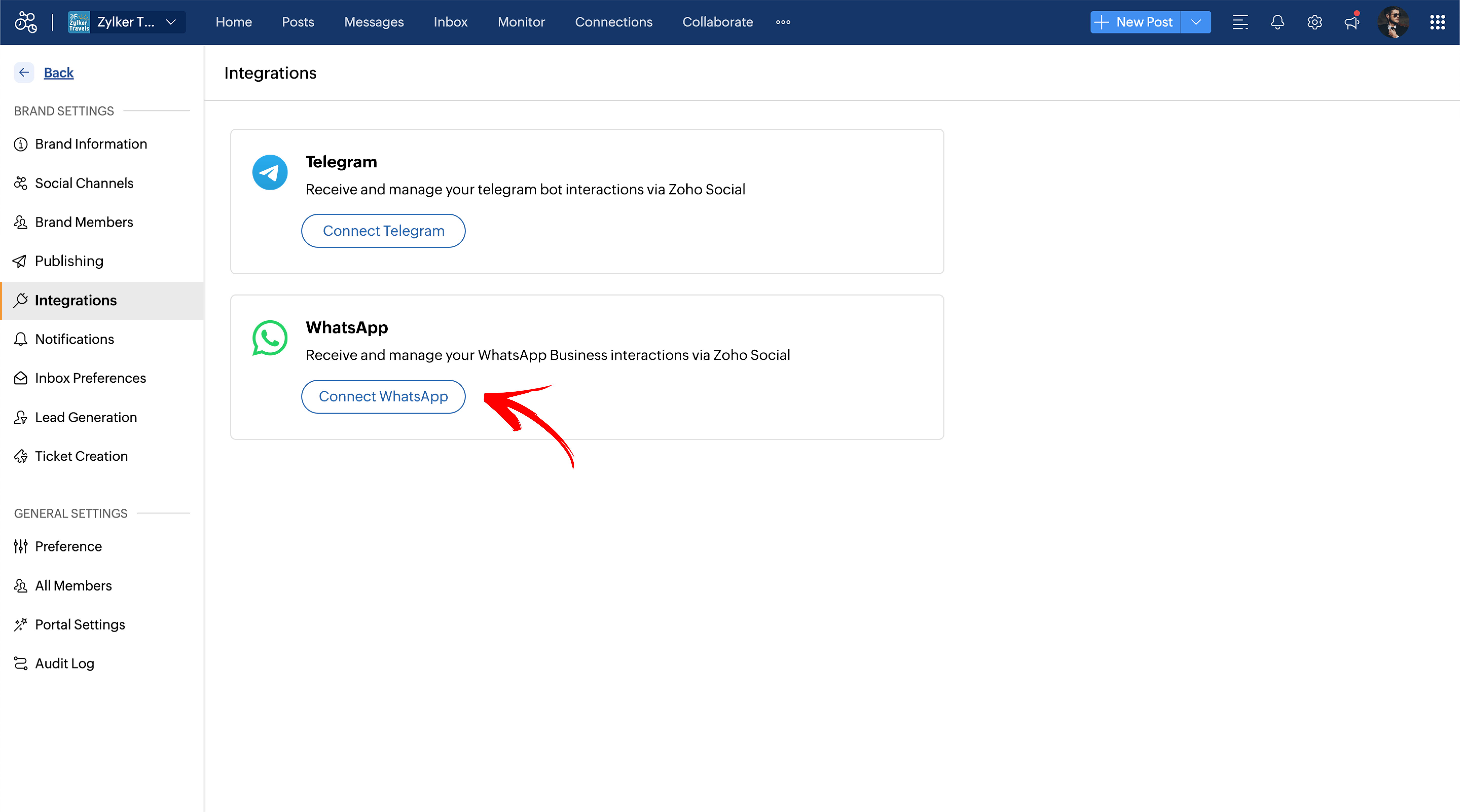
Task: Click the Preference sliders icon
Action: (20, 546)
